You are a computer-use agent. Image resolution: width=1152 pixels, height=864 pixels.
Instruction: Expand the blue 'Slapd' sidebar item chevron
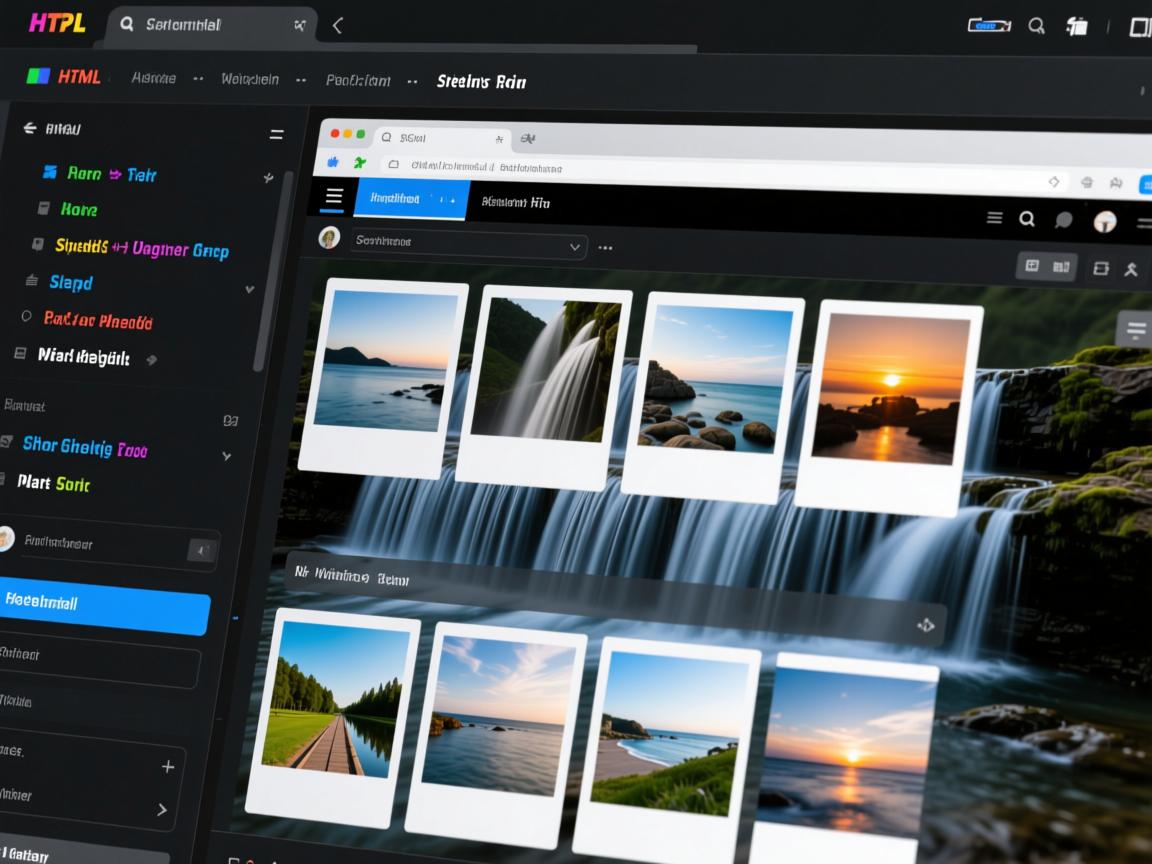pos(249,289)
